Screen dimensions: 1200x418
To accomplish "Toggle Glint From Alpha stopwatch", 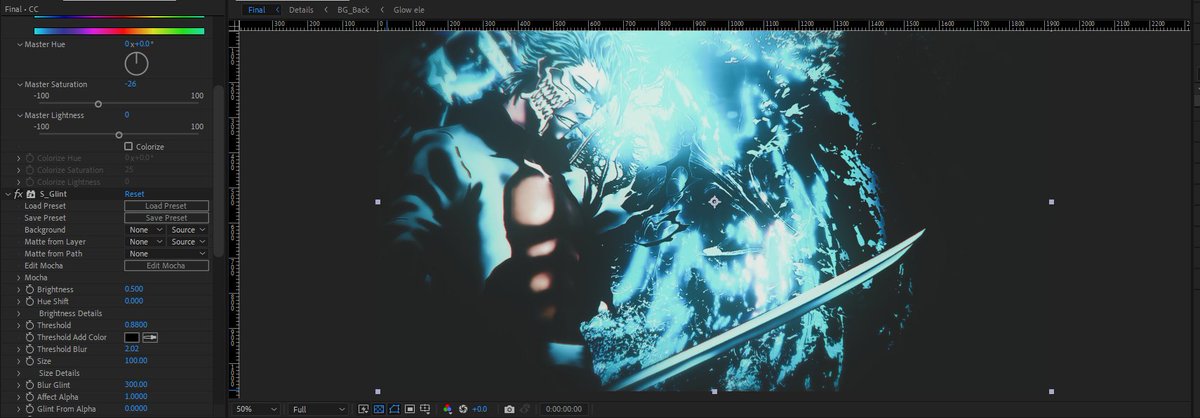I will [x=30, y=409].
